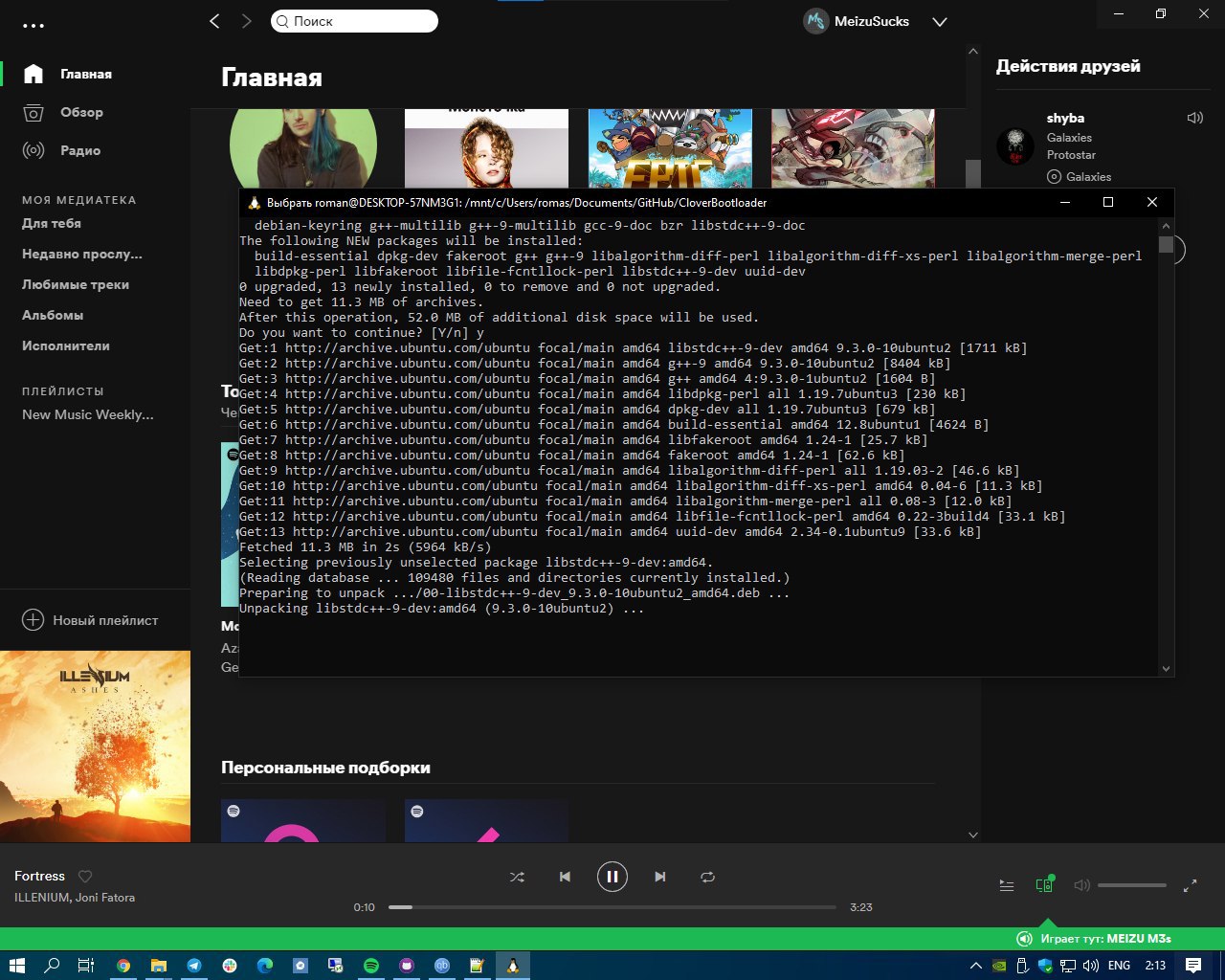The image size is (1225, 980).
Task: Switch to WSL terminal taskbar icon
Action: [x=513, y=966]
